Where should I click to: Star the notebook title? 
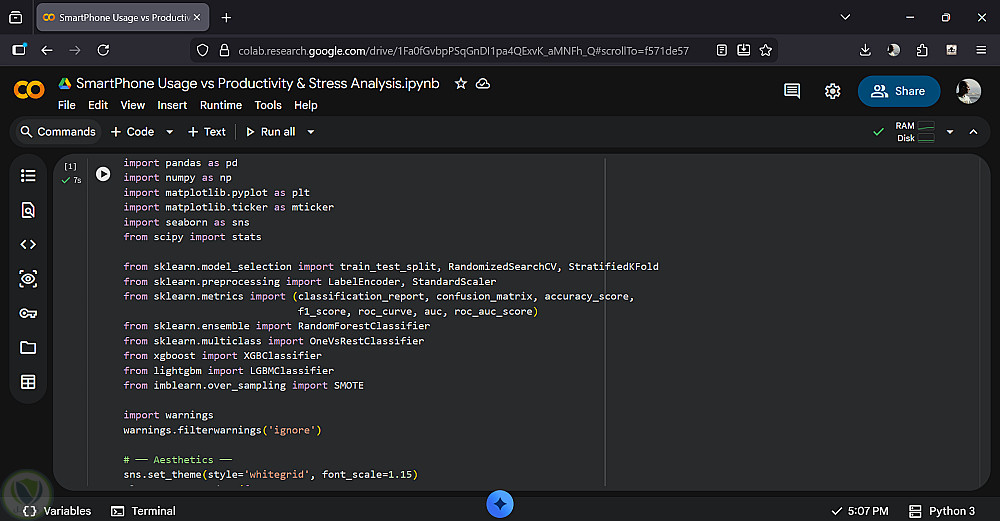click(460, 84)
